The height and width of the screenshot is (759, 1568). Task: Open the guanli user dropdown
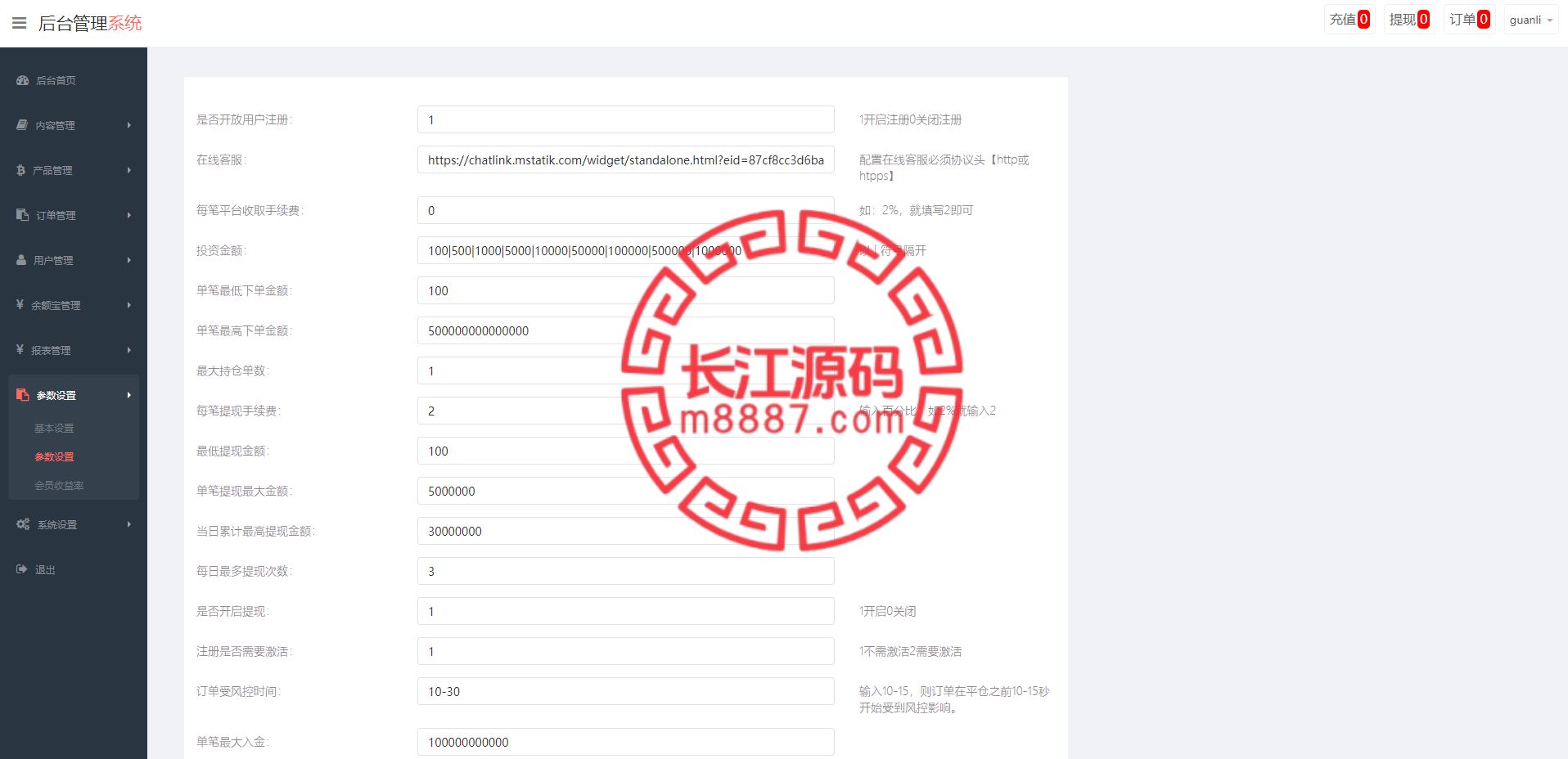pyautogui.click(x=1530, y=20)
